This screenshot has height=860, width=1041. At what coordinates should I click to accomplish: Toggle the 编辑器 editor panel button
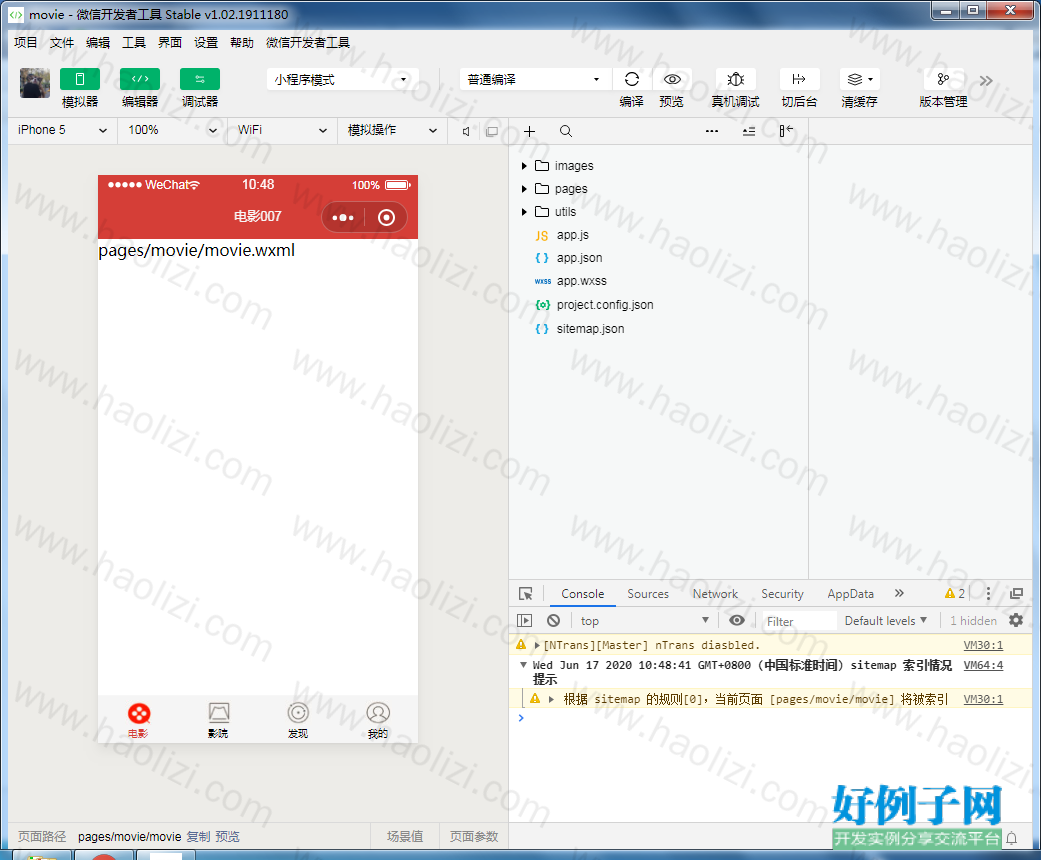[139, 79]
